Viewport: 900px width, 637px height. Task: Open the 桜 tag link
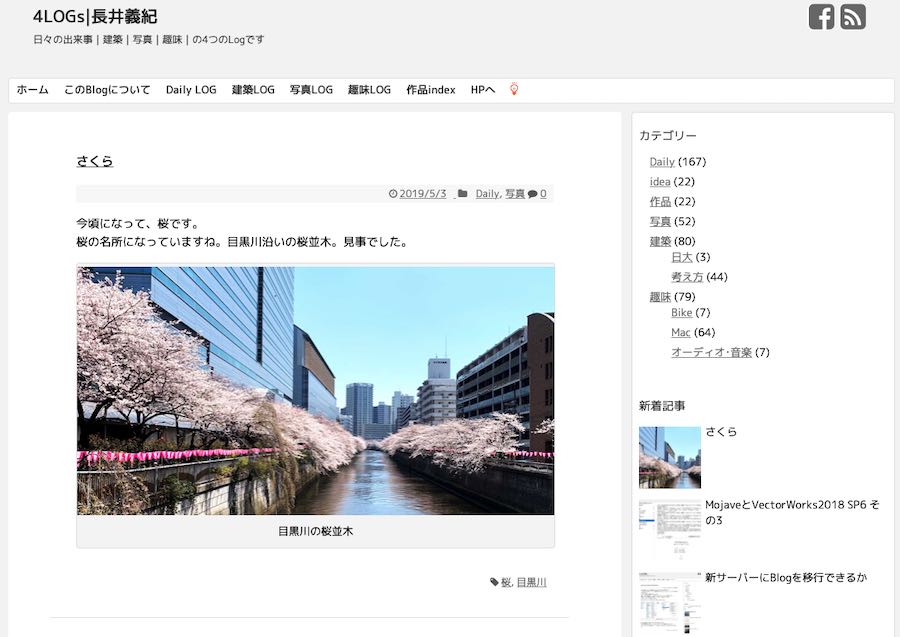506,582
